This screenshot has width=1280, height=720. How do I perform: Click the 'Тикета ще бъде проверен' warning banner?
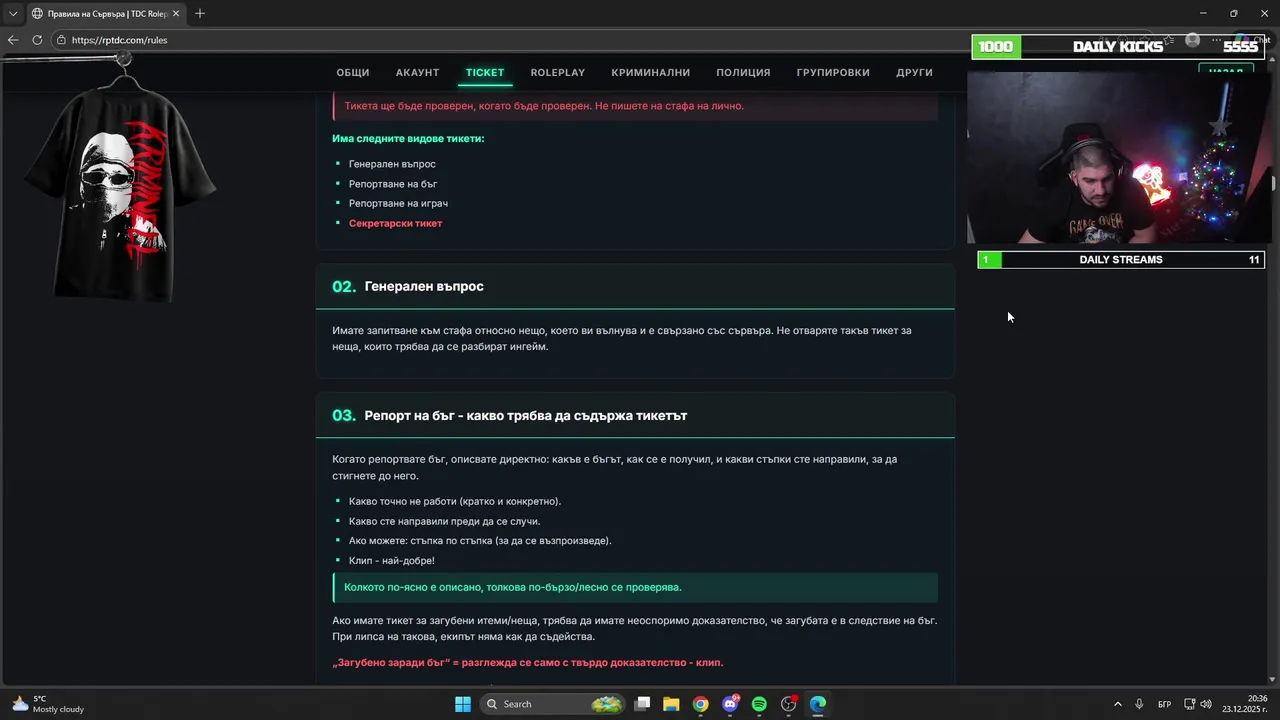coord(635,106)
